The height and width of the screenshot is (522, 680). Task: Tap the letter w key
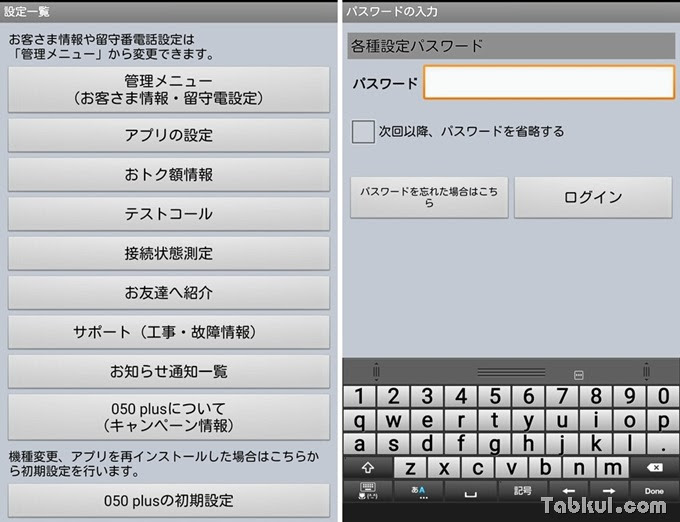pos(393,420)
